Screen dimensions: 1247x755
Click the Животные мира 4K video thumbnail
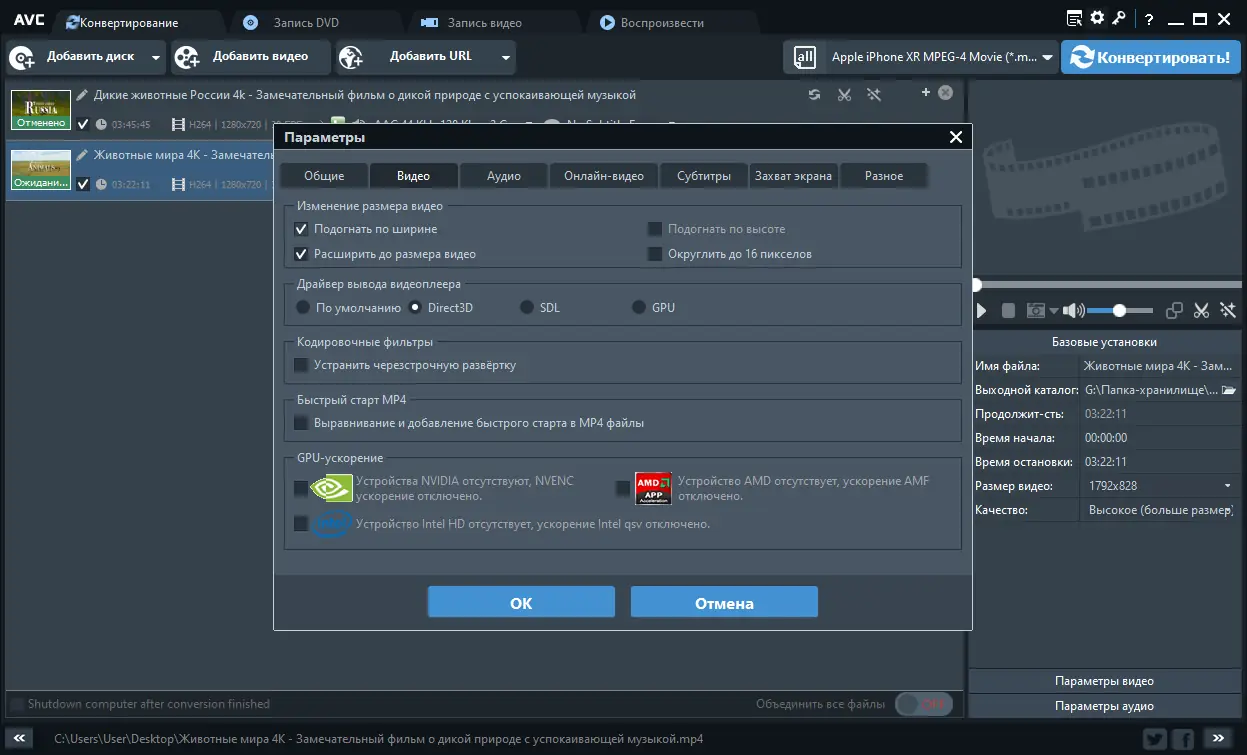point(40,169)
